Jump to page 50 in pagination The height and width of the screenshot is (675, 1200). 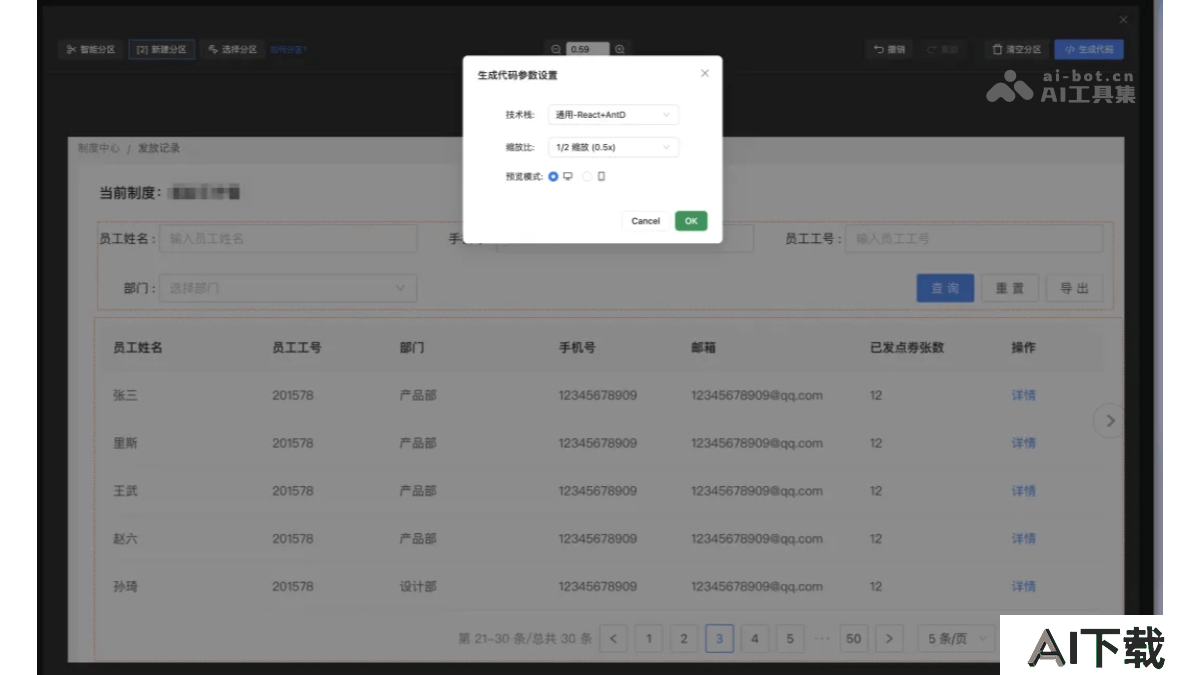coord(853,638)
